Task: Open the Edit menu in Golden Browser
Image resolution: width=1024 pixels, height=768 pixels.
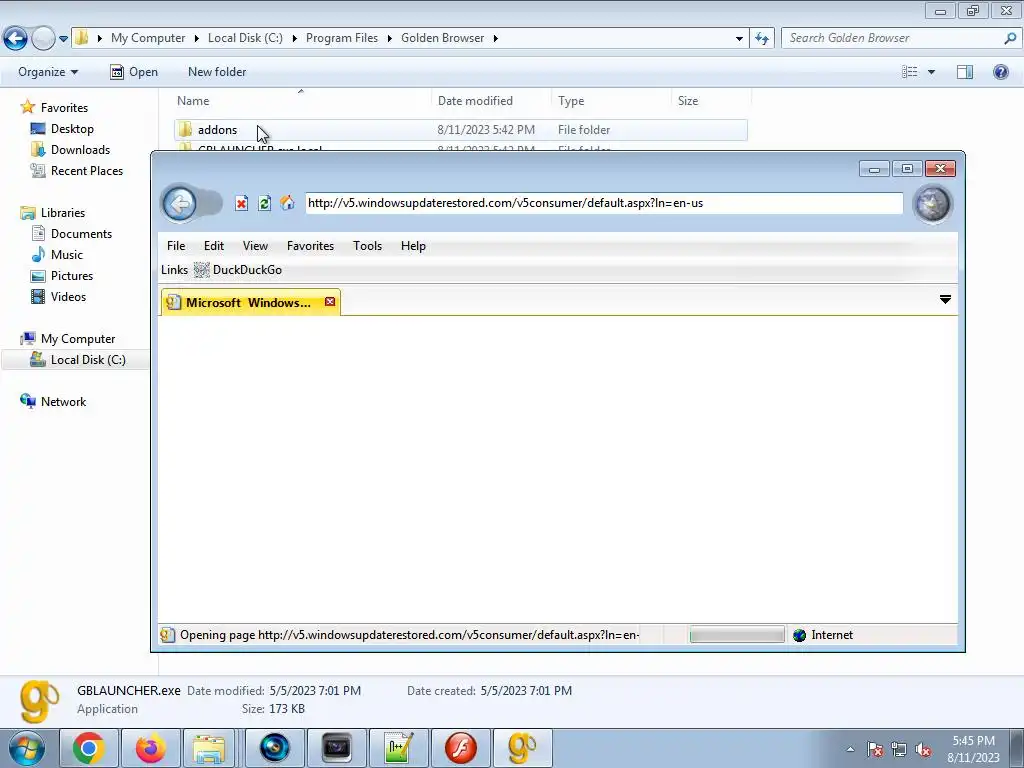Action: (214, 246)
